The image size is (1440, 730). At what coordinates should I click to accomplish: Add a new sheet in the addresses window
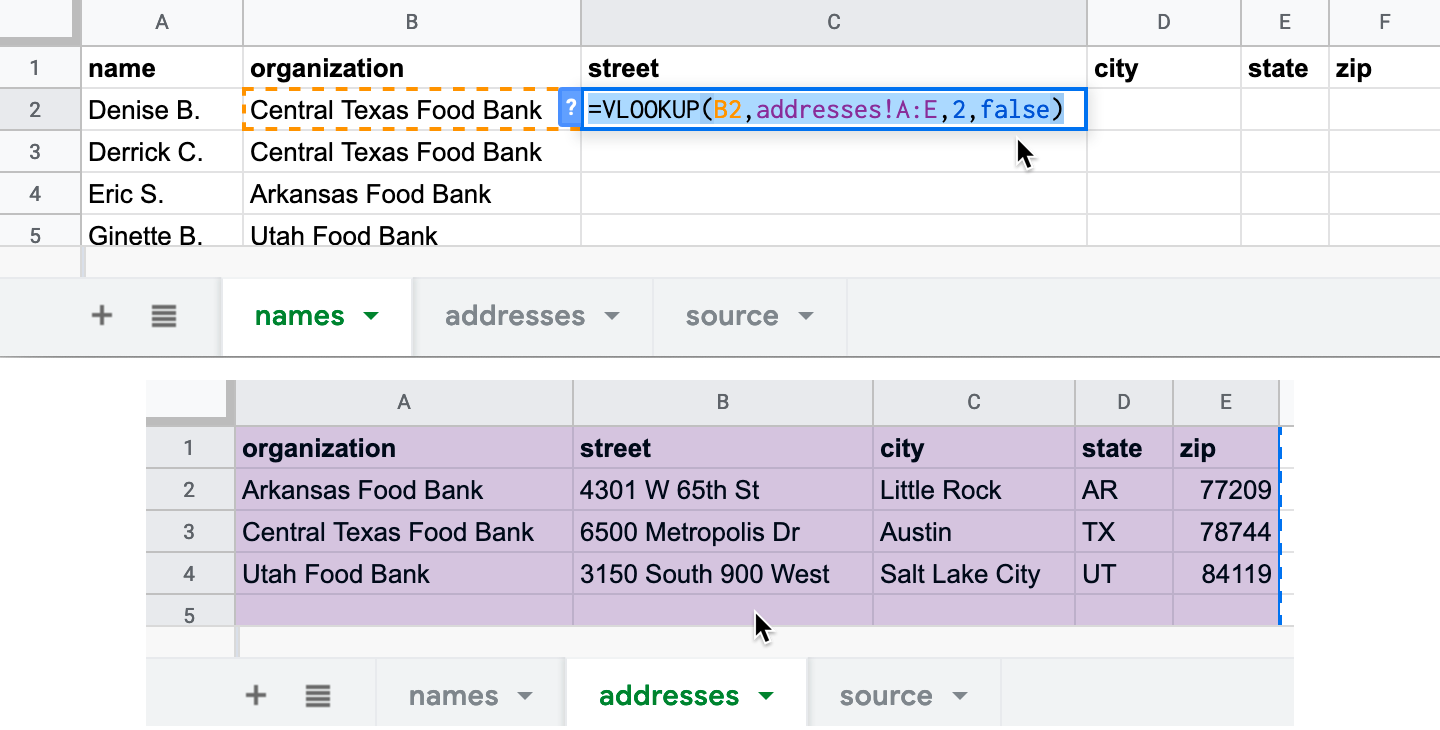(256, 695)
